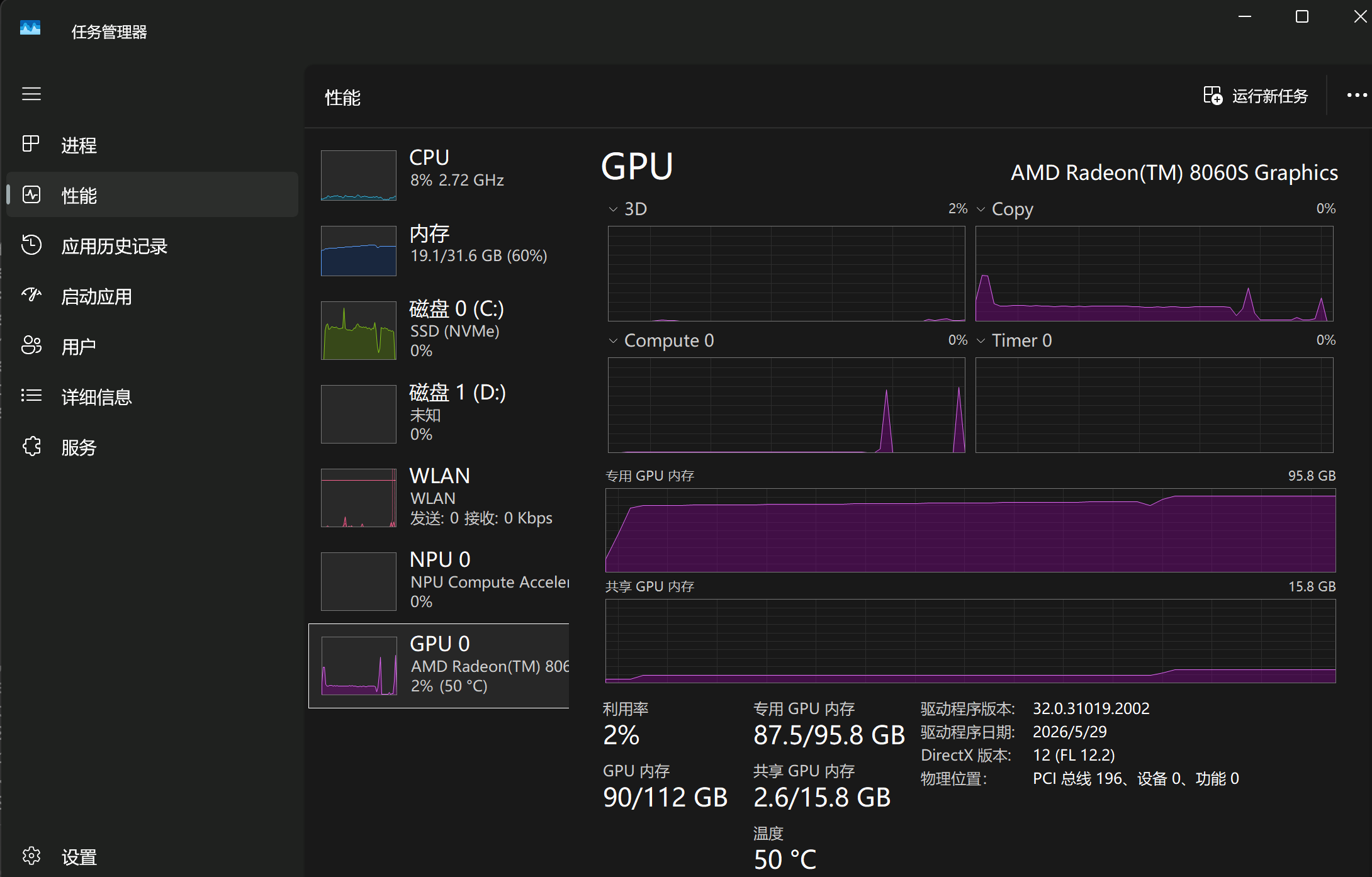The width and height of the screenshot is (1372, 877).
Task: Select the WLAN network entry
Action: click(x=439, y=497)
